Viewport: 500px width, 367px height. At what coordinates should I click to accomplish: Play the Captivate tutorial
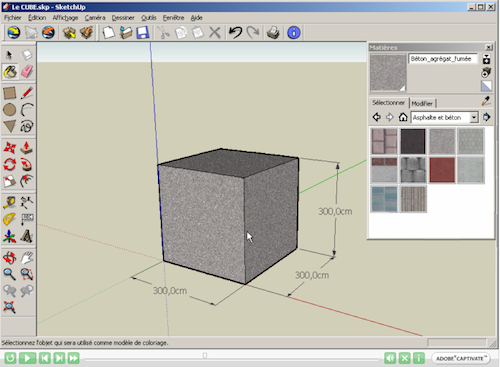[x=27, y=358]
